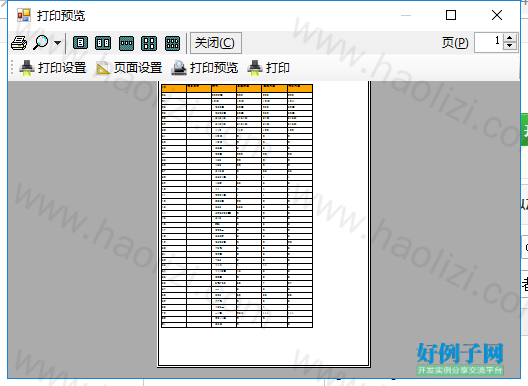Open the zoom level dropdown arrow

coord(58,43)
